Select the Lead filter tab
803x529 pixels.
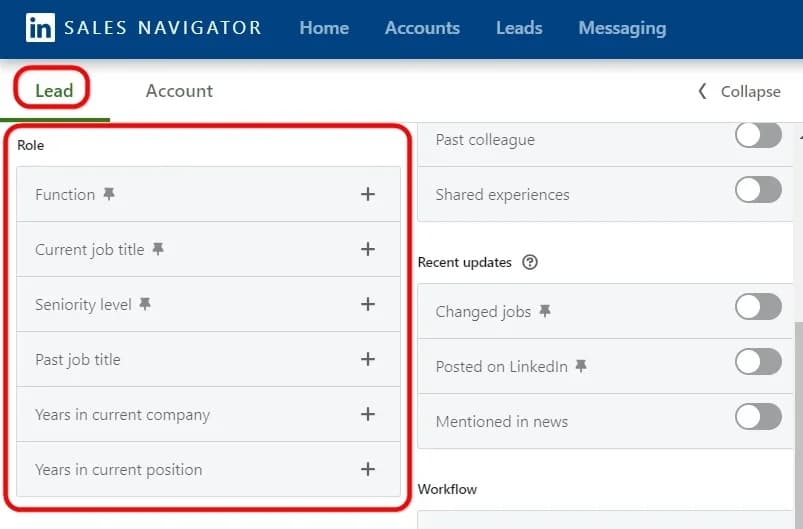pos(54,91)
